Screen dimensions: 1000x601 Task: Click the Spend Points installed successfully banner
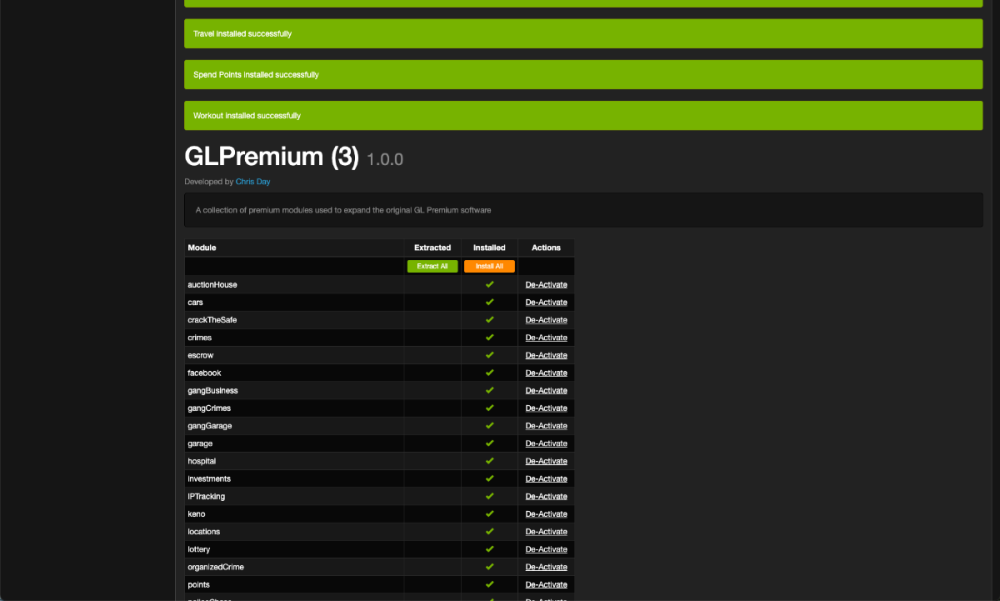click(x=583, y=75)
